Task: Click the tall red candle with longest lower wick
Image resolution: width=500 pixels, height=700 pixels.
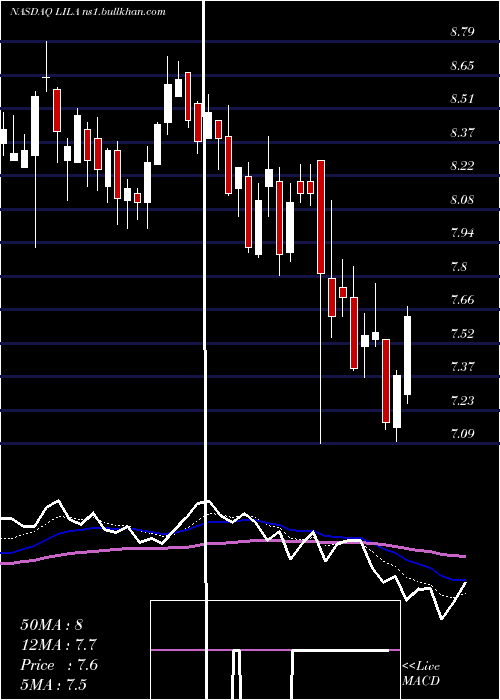Action: pos(321,217)
